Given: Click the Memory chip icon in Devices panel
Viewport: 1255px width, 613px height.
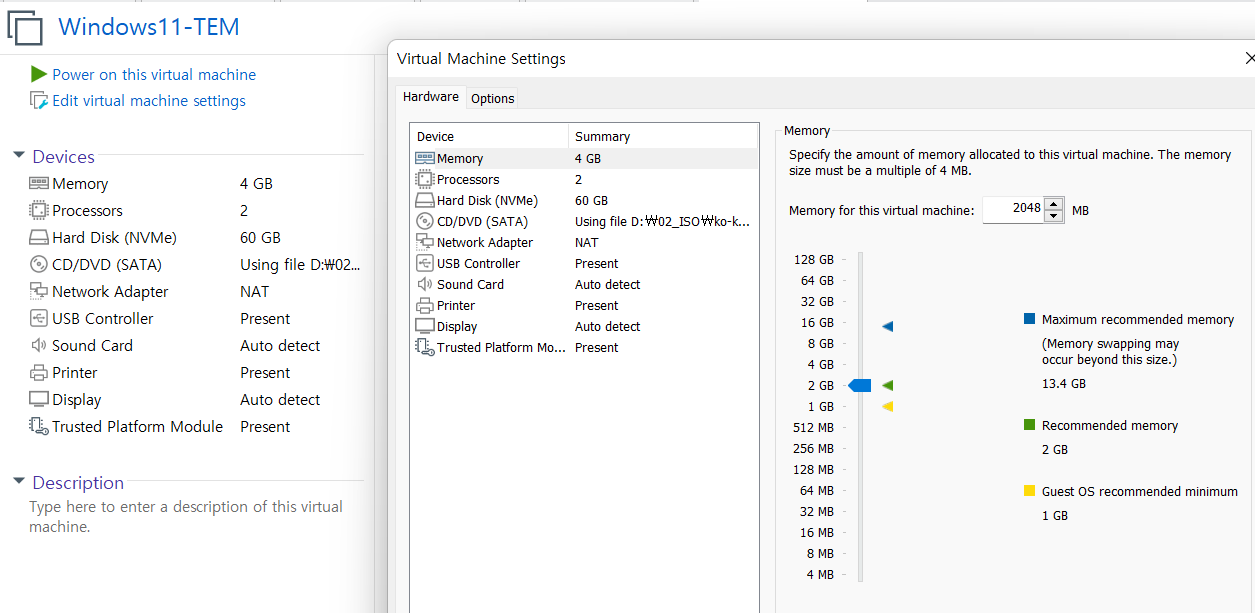Looking at the screenshot, I should point(39,183).
